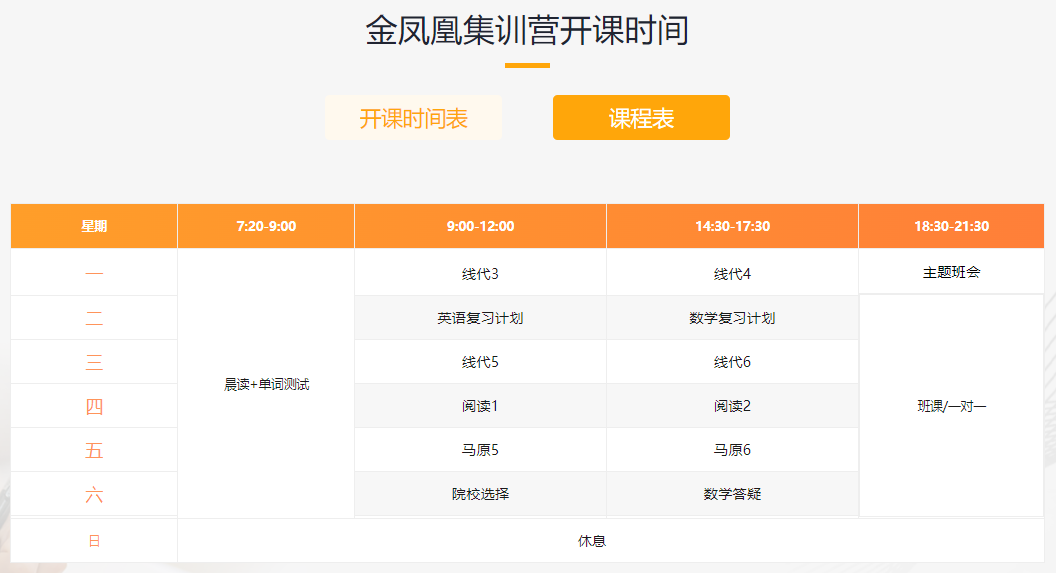Select the 线代5 course cell

480,362
